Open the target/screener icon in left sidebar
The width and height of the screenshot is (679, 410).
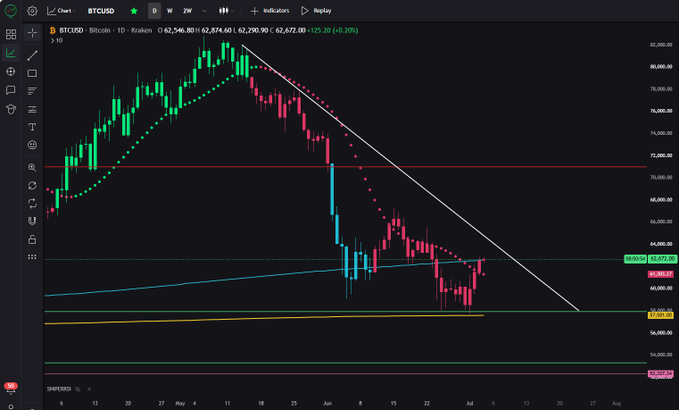tap(11, 71)
